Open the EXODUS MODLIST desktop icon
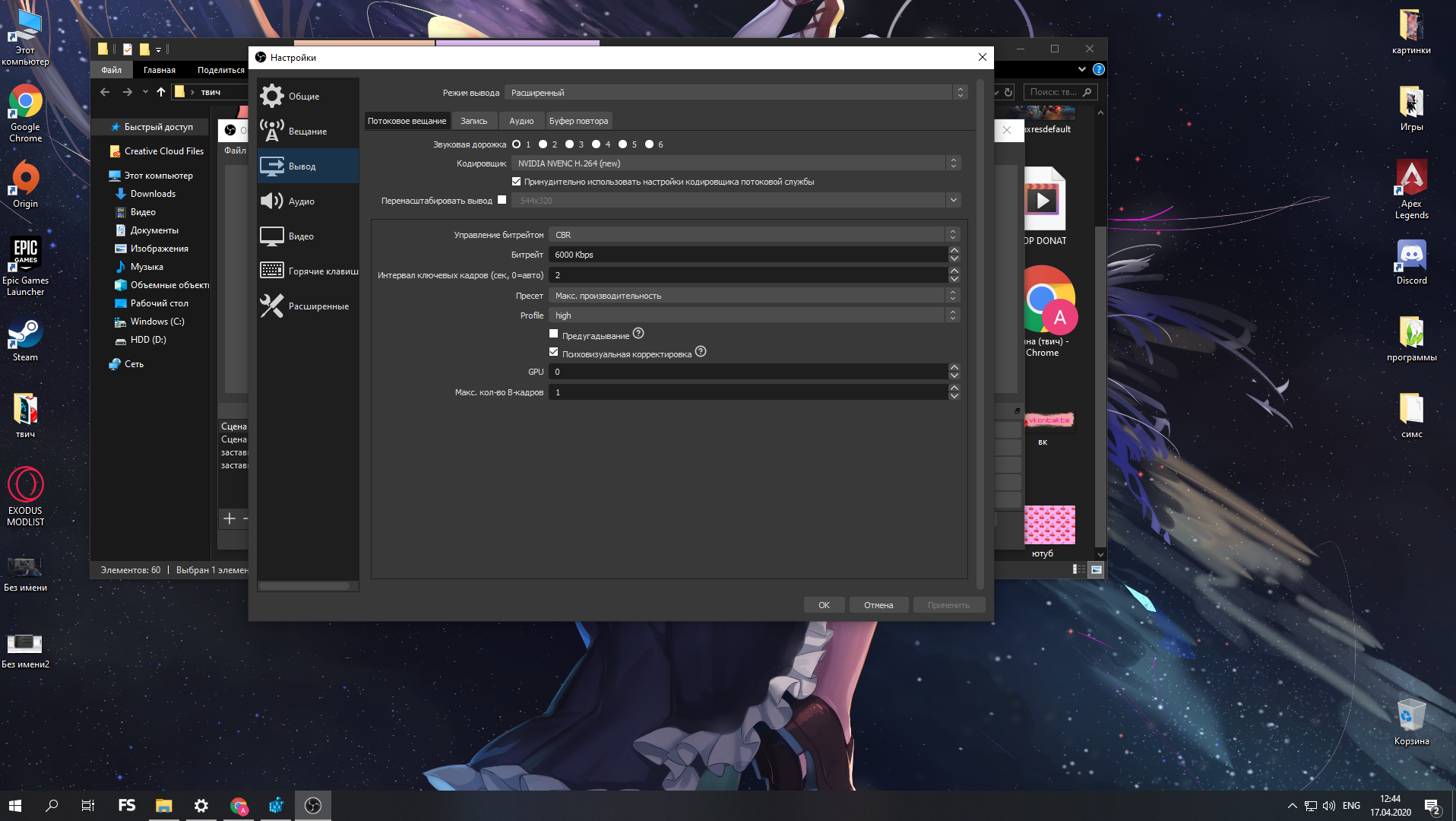Screen dimensions: 1456x821 (x=25, y=496)
